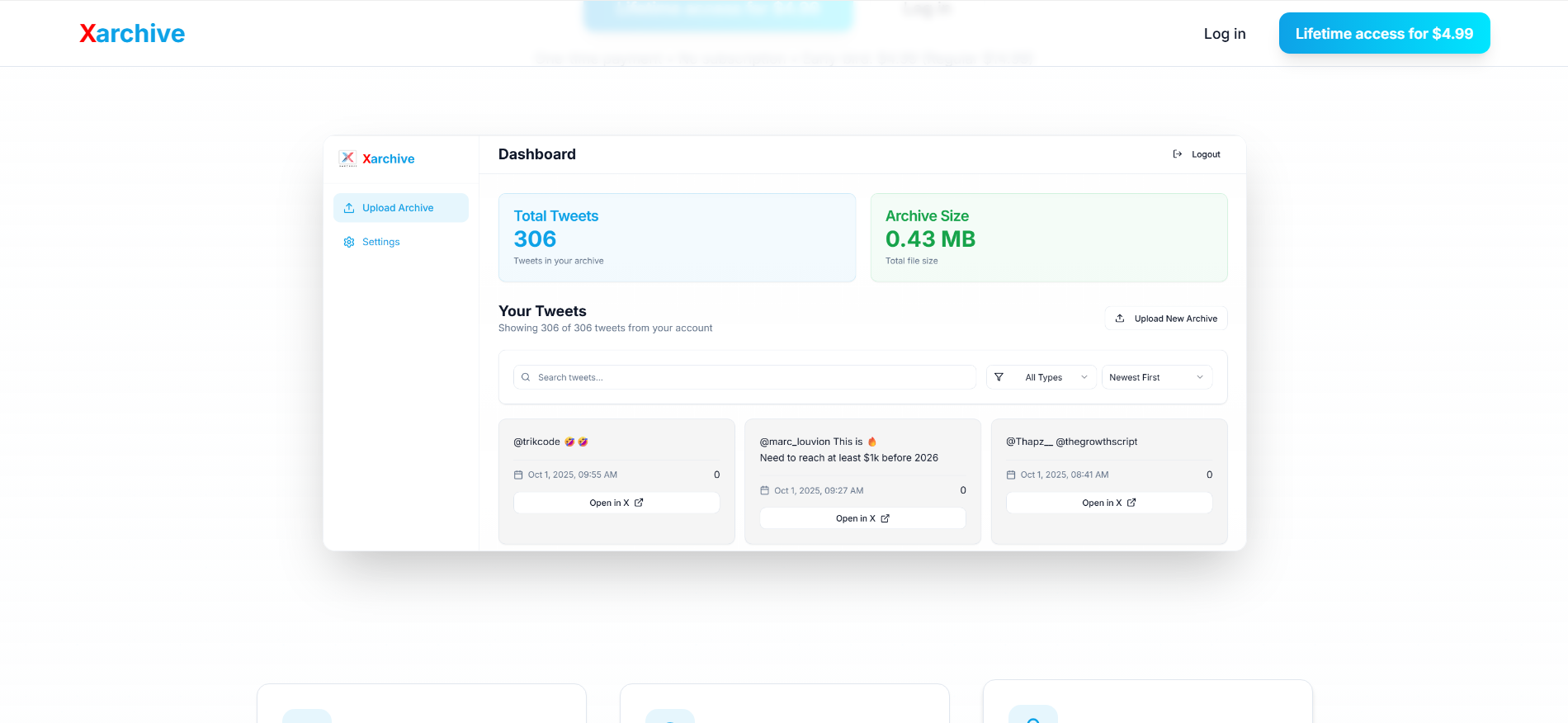Click the fire emoji in the @marc_louvion tweet
This screenshot has height=723, width=1568.
[872, 442]
